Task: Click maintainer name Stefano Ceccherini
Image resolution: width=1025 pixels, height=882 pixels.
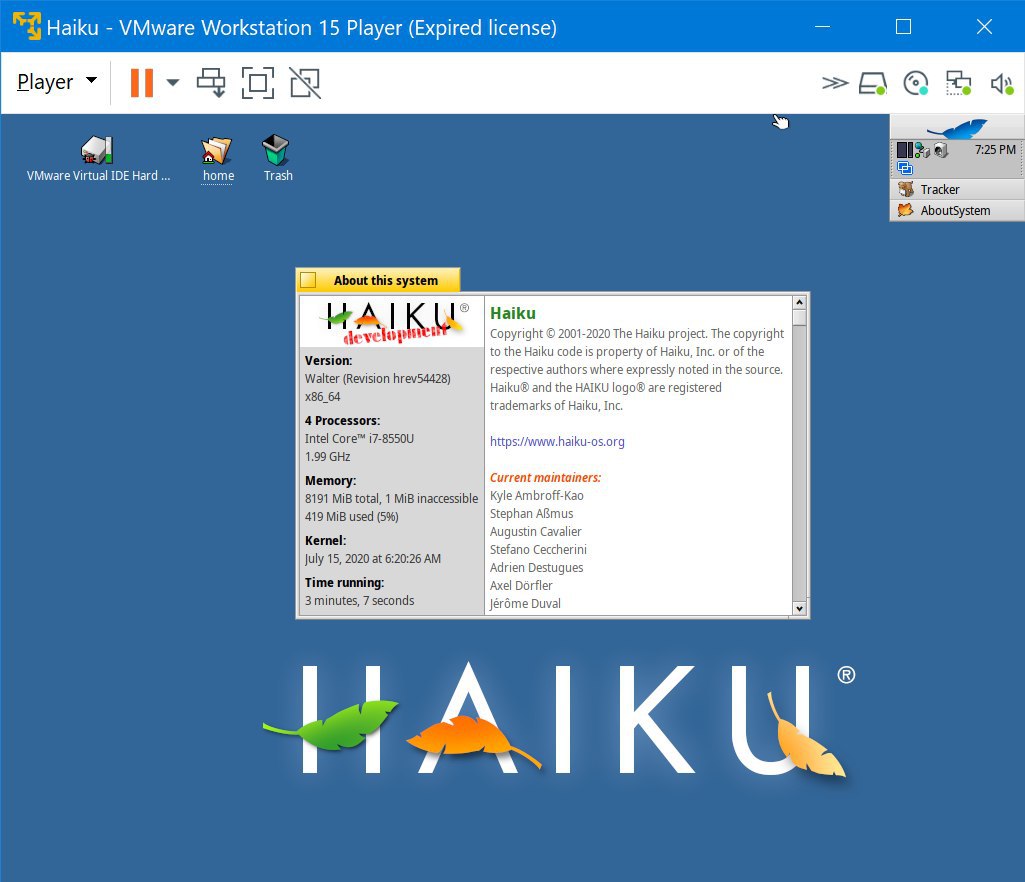Action: pos(538,550)
